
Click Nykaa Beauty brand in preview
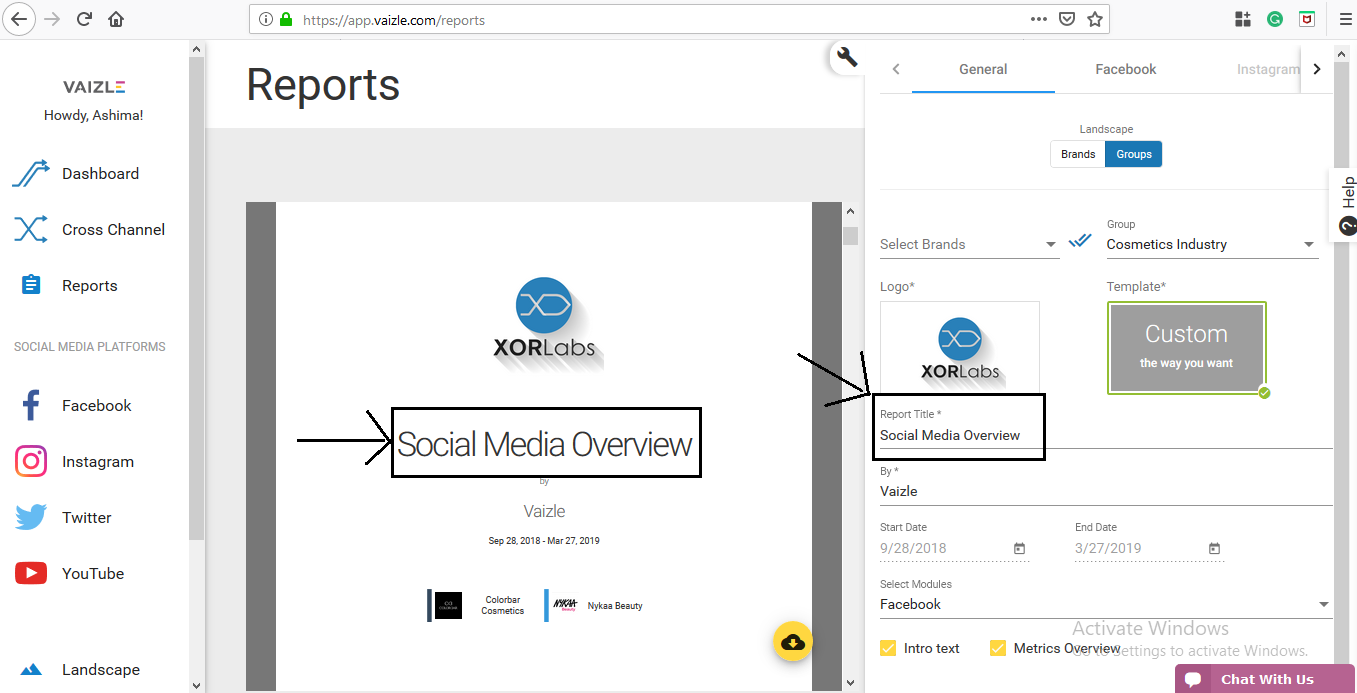point(594,605)
